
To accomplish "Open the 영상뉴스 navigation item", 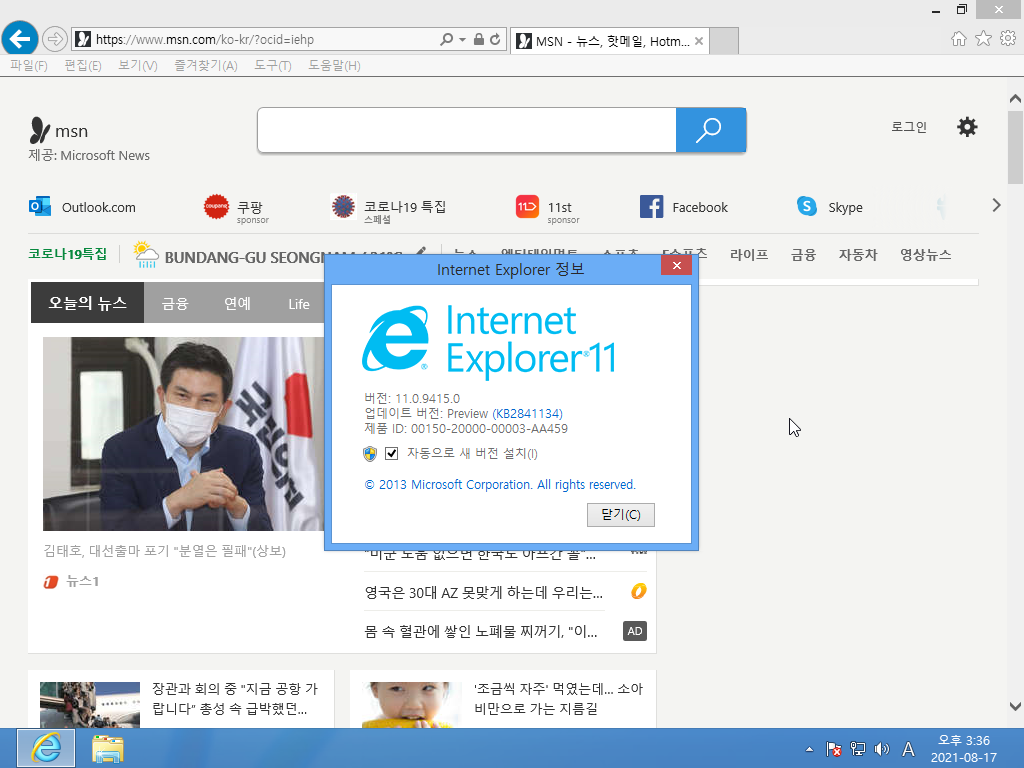I will 925,255.
